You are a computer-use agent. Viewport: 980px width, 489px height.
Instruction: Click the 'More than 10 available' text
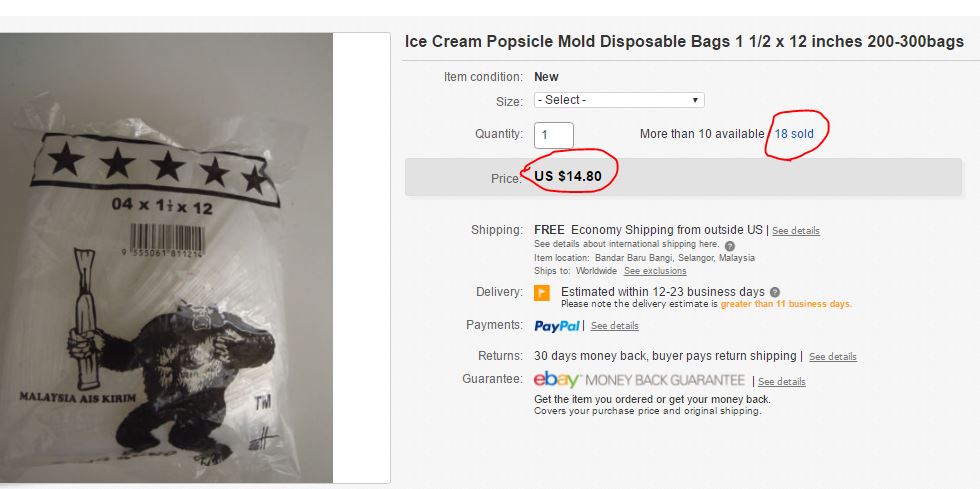click(701, 134)
